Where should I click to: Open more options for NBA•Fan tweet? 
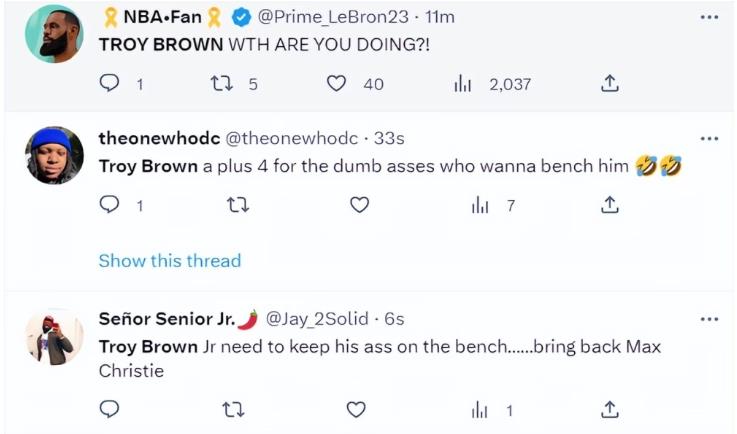point(709,17)
